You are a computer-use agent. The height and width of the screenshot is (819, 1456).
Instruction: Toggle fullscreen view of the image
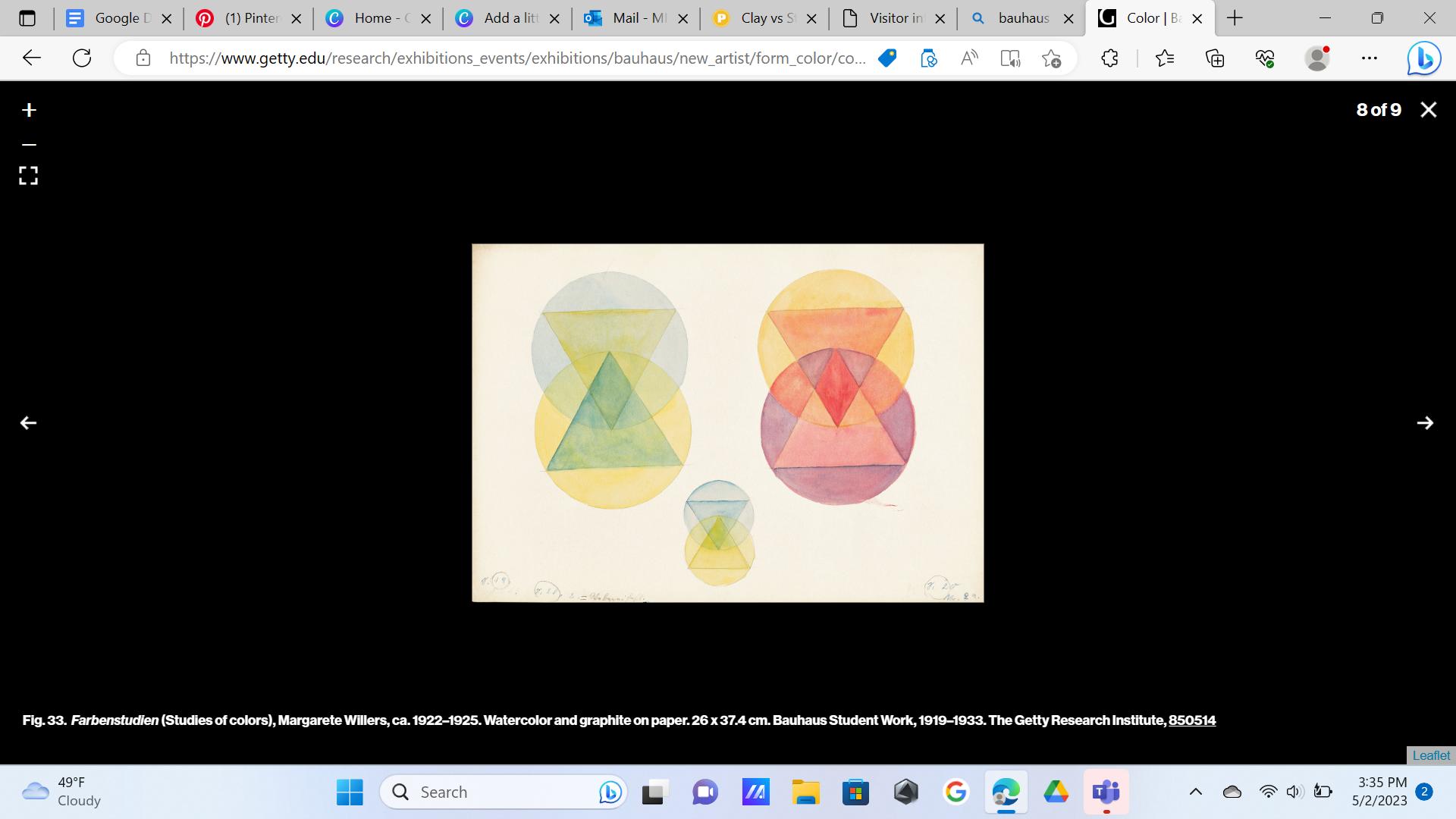click(29, 176)
